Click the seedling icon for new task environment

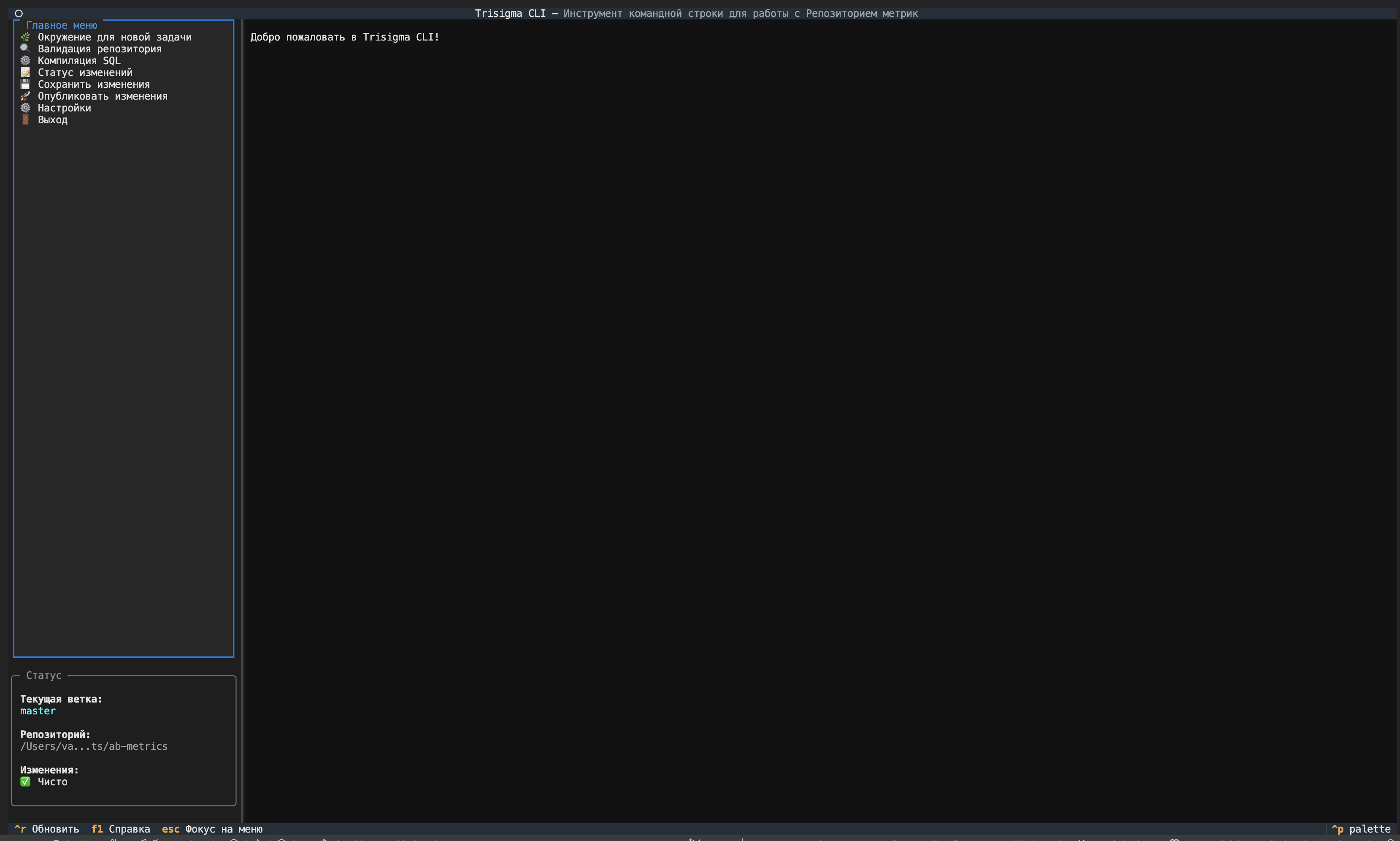(x=25, y=37)
